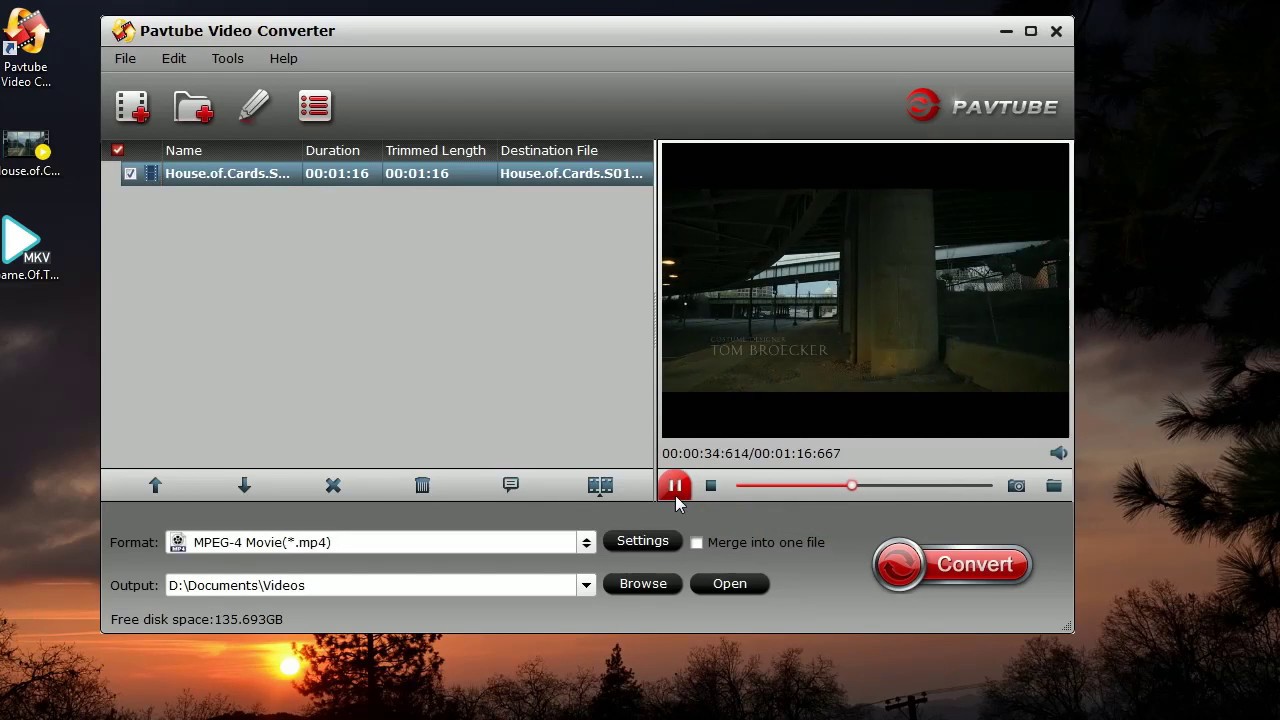Screen dimensions: 1280x720
Task: Start conversion with the Convert button
Action: pyautogui.click(x=952, y=565)
